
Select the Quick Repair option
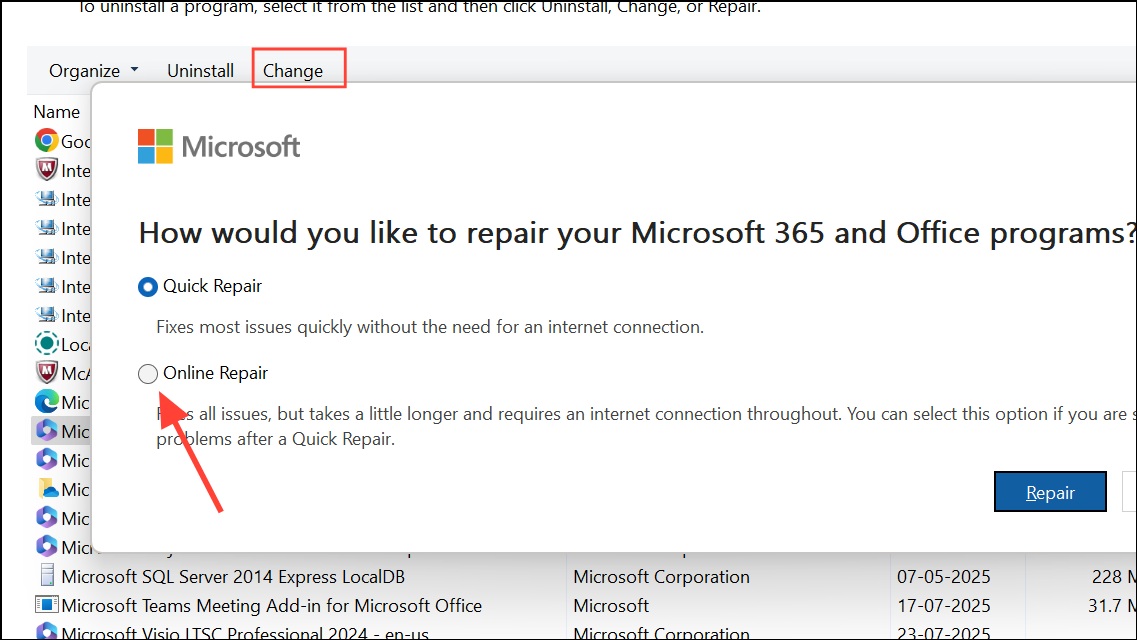click(x=147, y=286)
